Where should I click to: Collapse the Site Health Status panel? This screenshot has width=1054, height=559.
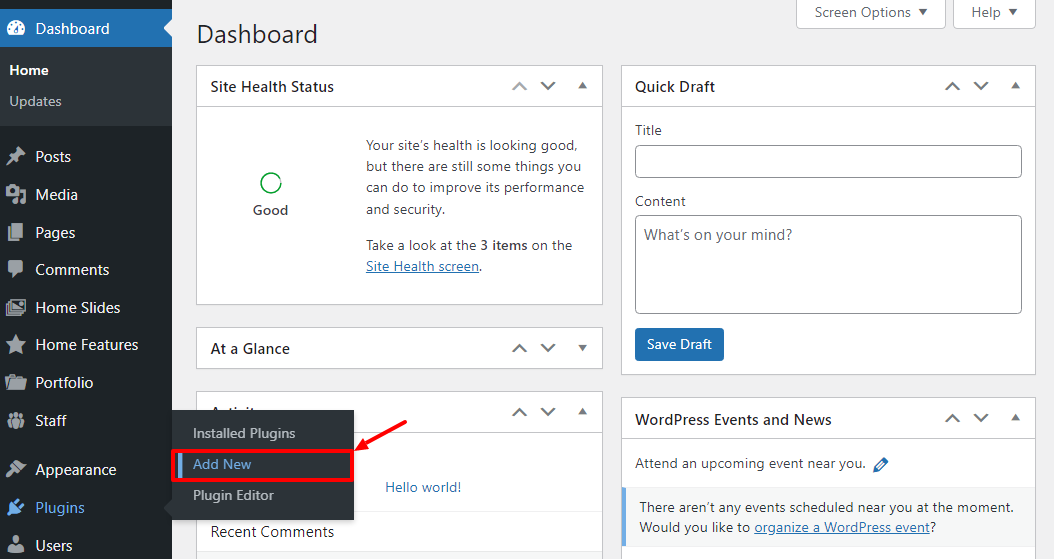[583, 86]
